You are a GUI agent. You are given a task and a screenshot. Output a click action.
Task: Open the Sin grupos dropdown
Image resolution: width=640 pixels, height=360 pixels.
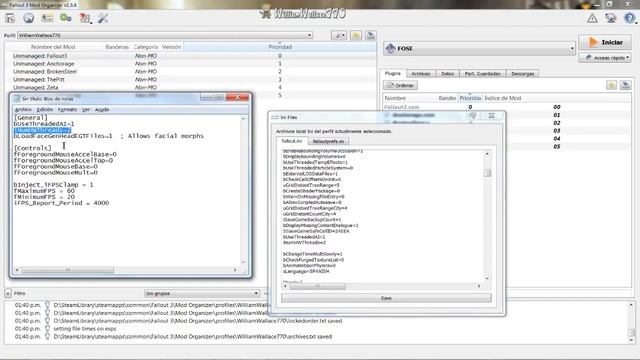point(202,293)
